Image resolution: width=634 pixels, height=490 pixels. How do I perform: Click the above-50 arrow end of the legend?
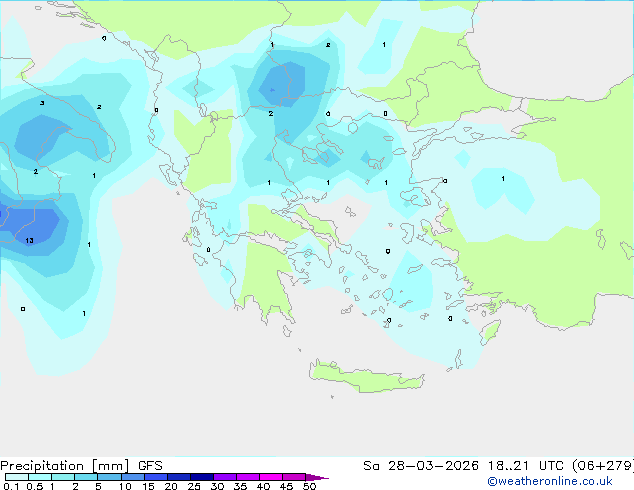click(316, 477)
